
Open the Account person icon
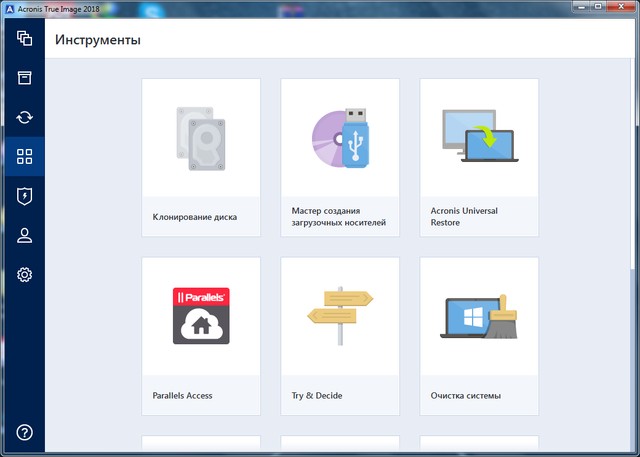[x=25, y=235]
